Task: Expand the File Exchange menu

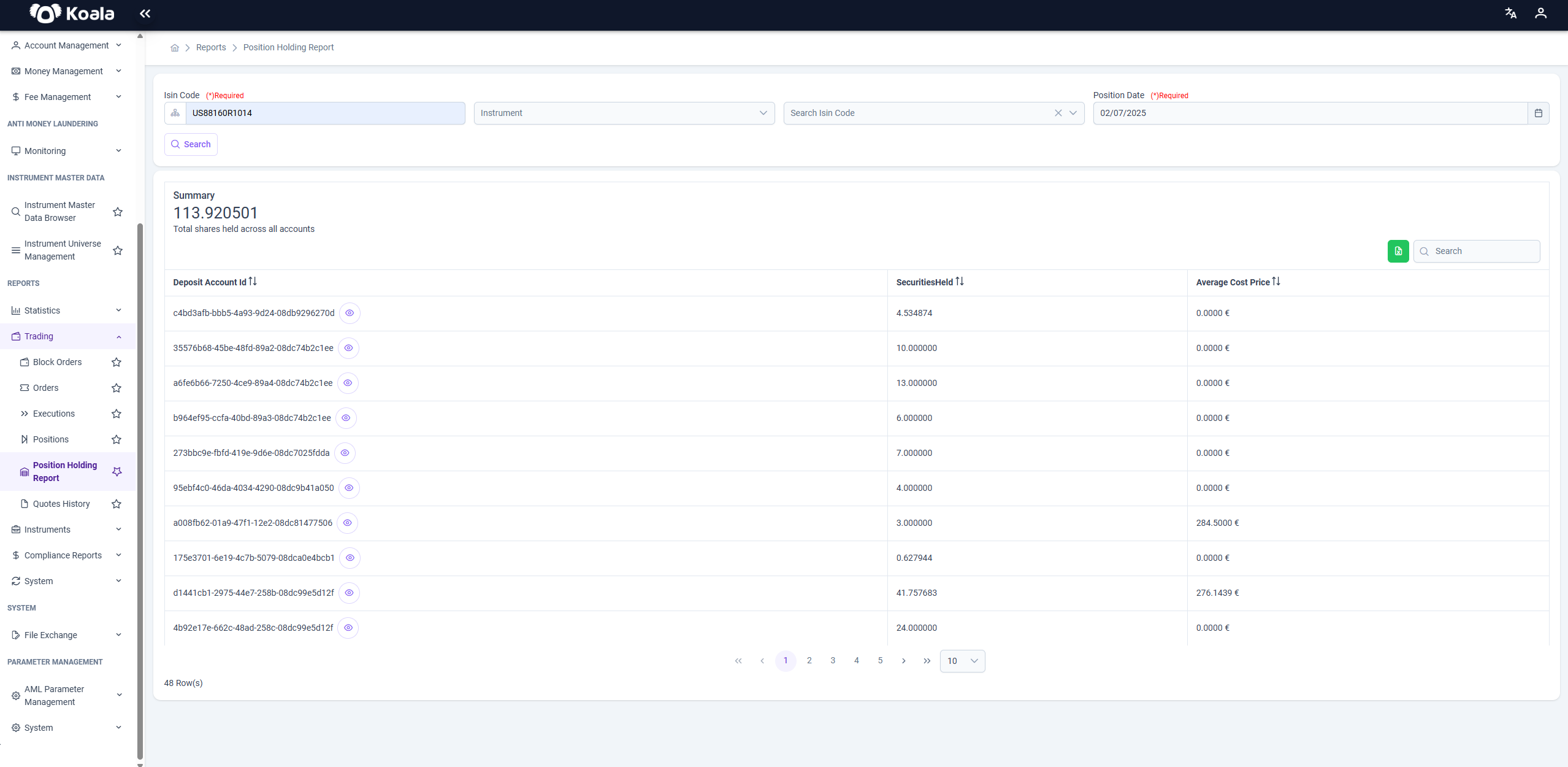Action: [x=67, y=636]
